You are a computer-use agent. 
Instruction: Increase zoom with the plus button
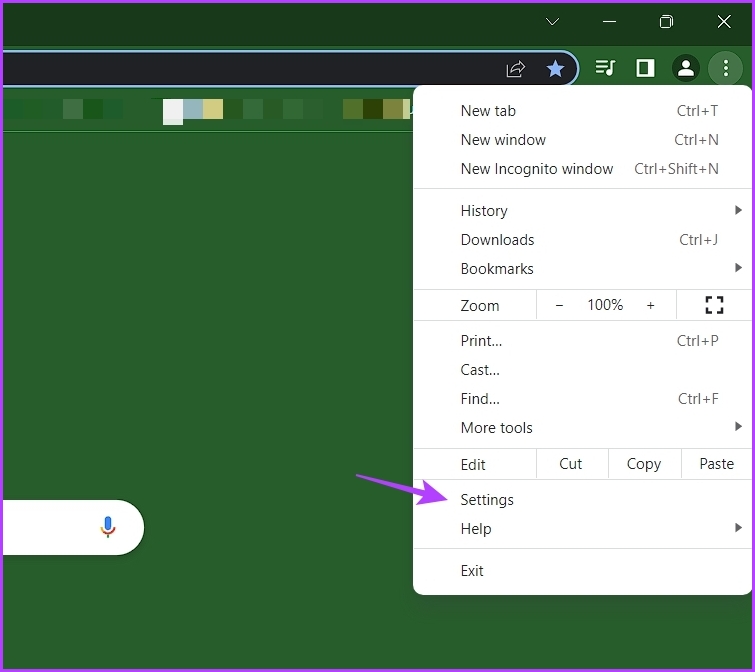650,305
